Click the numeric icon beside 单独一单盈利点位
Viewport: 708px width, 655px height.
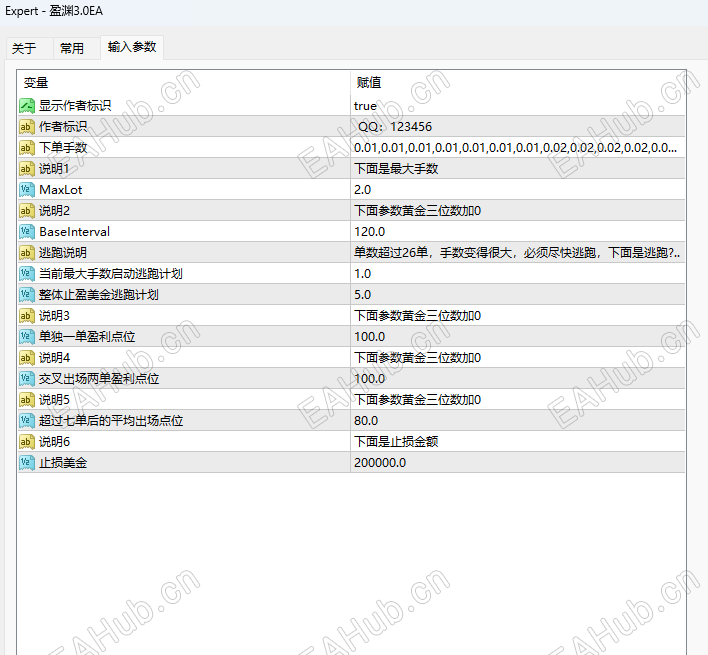point(27,337)
